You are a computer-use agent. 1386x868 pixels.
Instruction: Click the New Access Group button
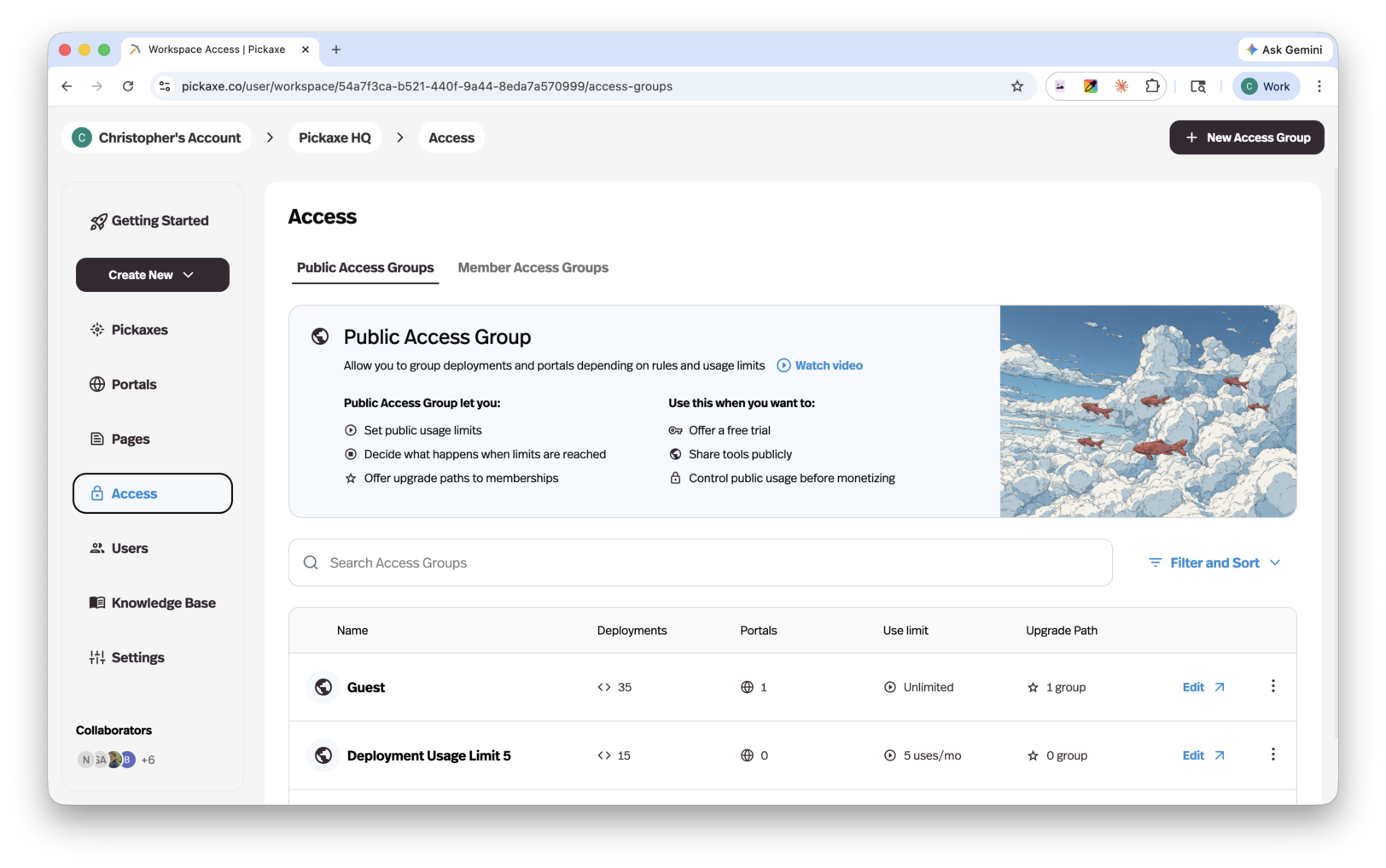coord(1246,137)
